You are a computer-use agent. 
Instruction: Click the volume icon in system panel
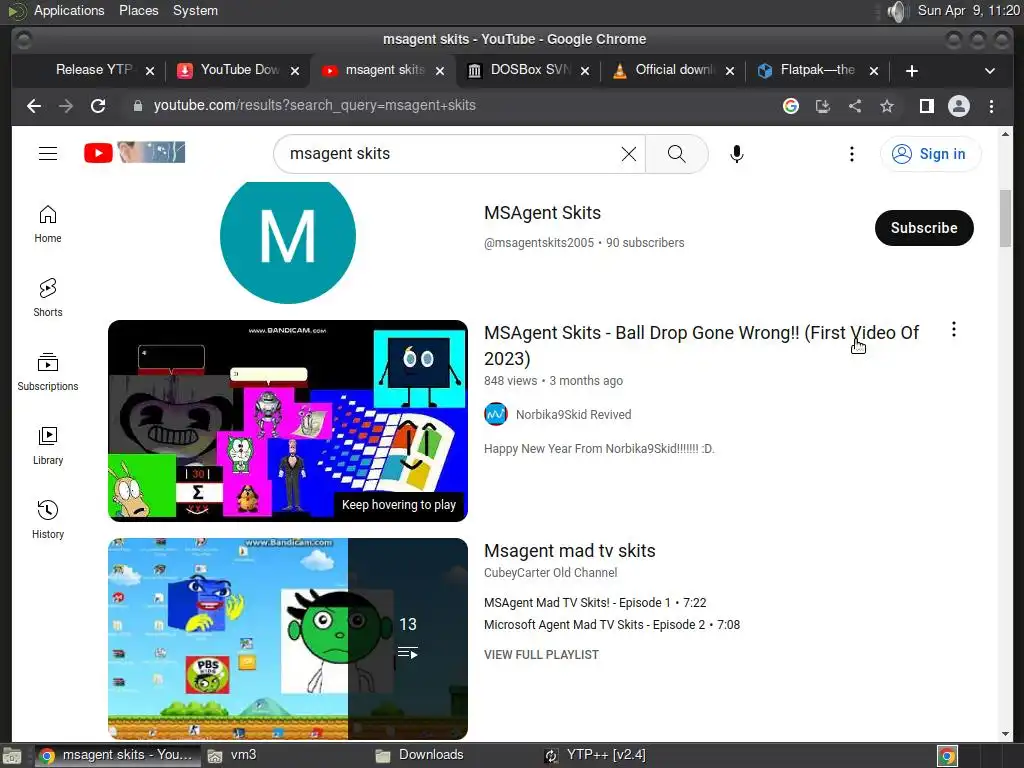[x=897, y=11]
